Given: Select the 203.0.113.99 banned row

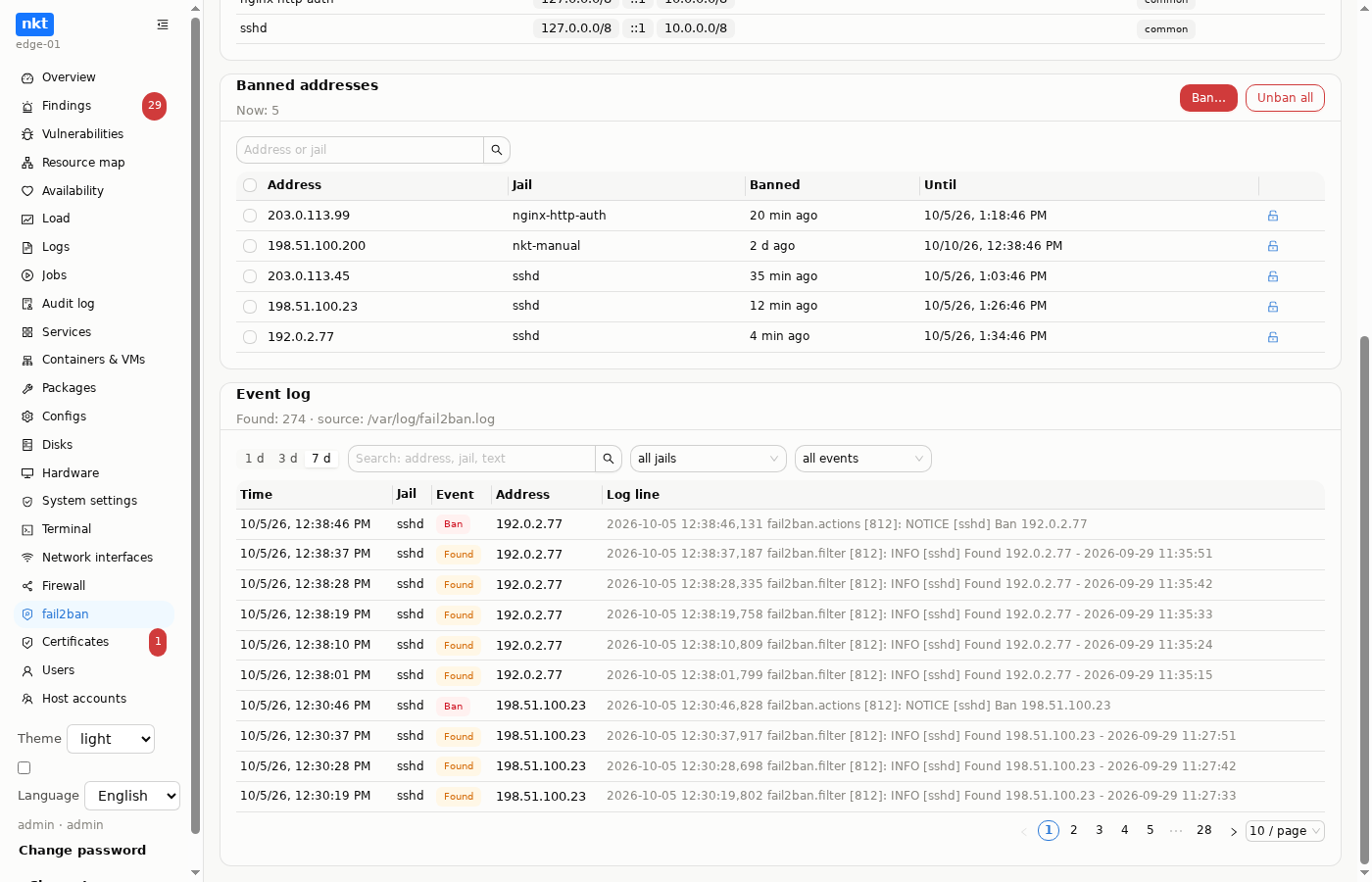Looking at the screenshot, I should (250, 216).
